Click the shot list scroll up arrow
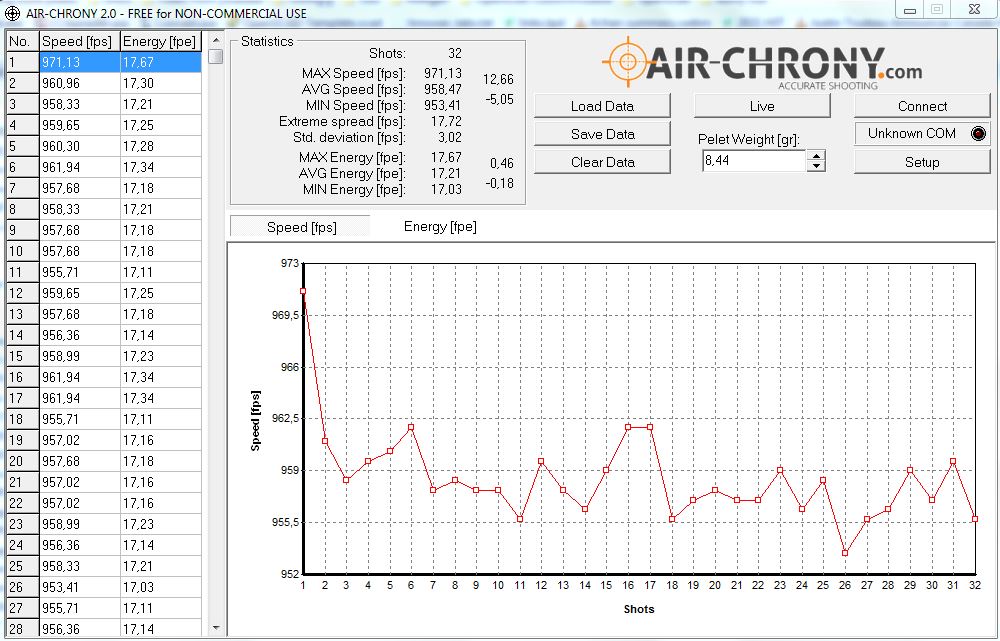Screen dimensions: 1000x641 pos(216,40)
